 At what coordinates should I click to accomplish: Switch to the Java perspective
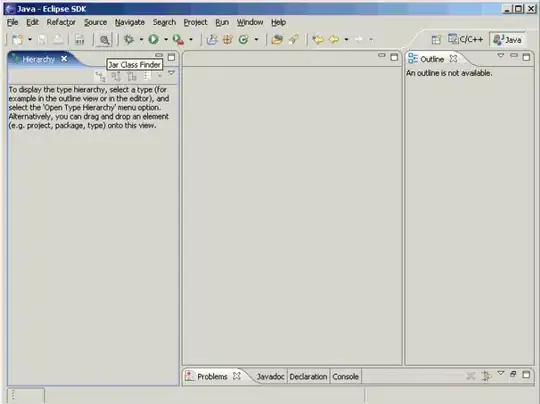pyautogui.click(x=507, y=40)
